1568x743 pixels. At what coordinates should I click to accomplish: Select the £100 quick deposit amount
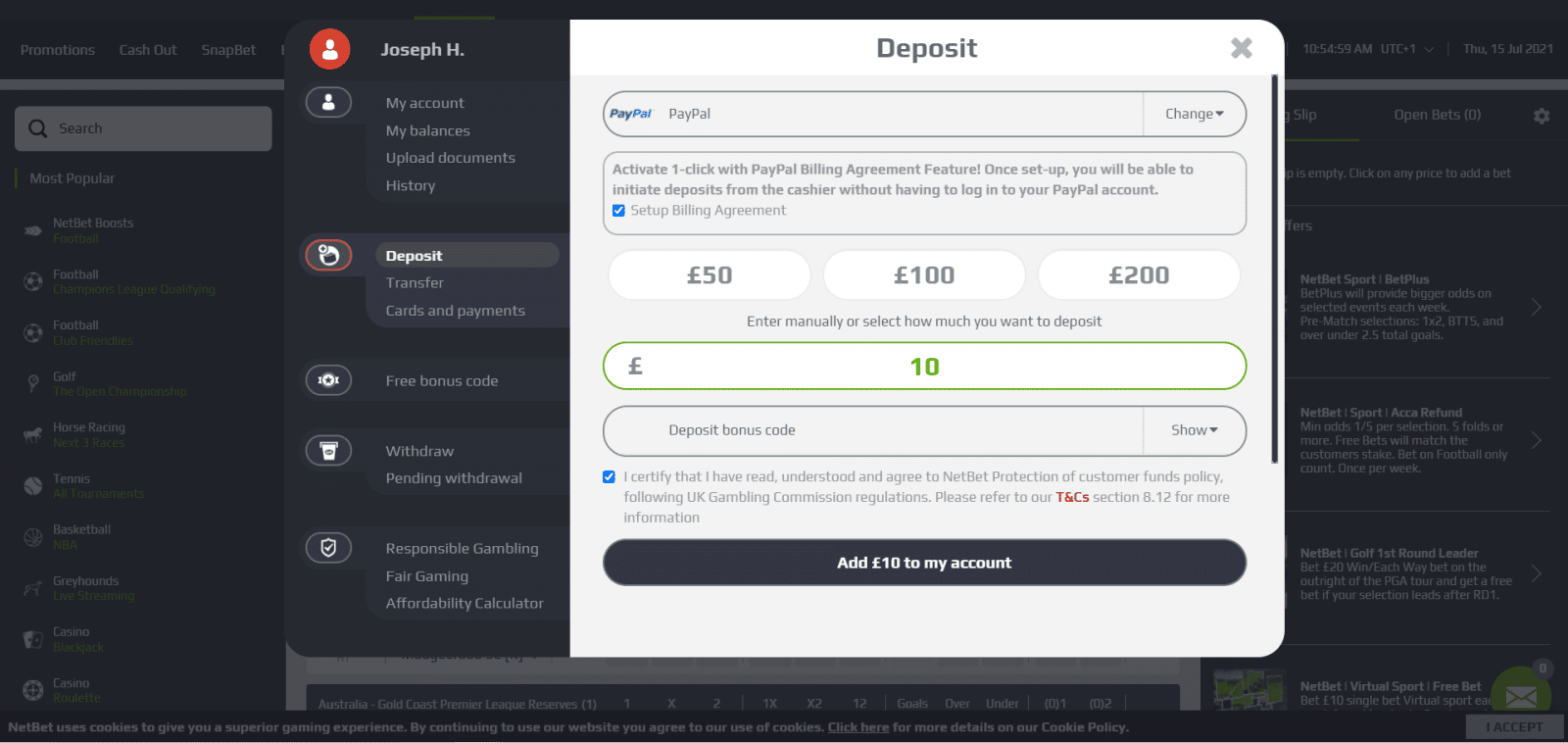(x=924, y=275)
